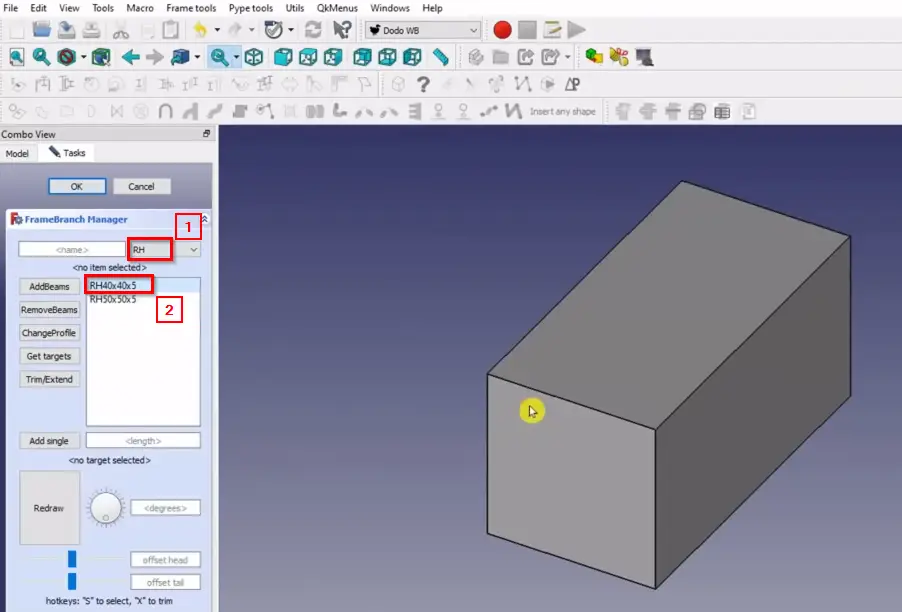
Task: Click the green back navigation arrow
Action: pyautogui.click(x=130, y=58)
